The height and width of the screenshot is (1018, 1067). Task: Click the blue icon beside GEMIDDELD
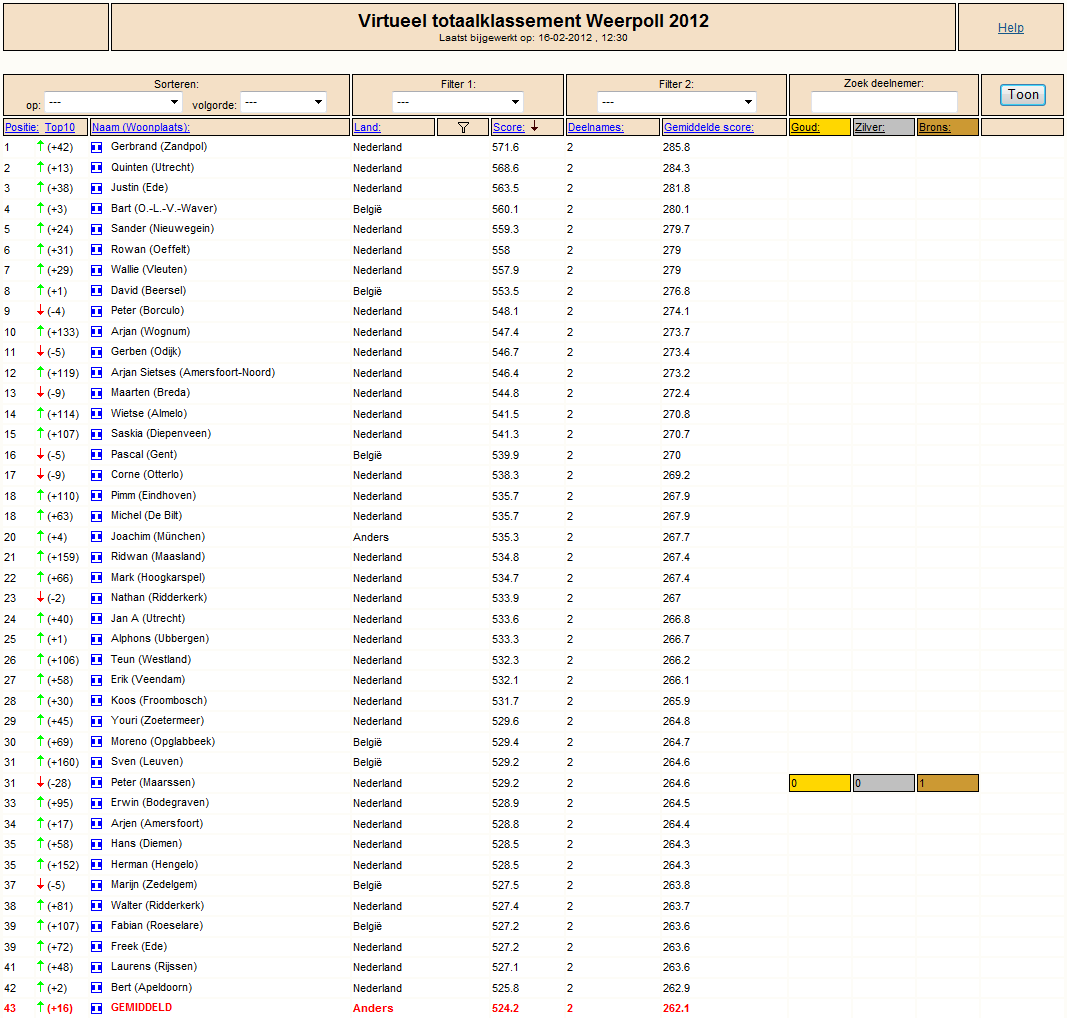coord(97,1008)
